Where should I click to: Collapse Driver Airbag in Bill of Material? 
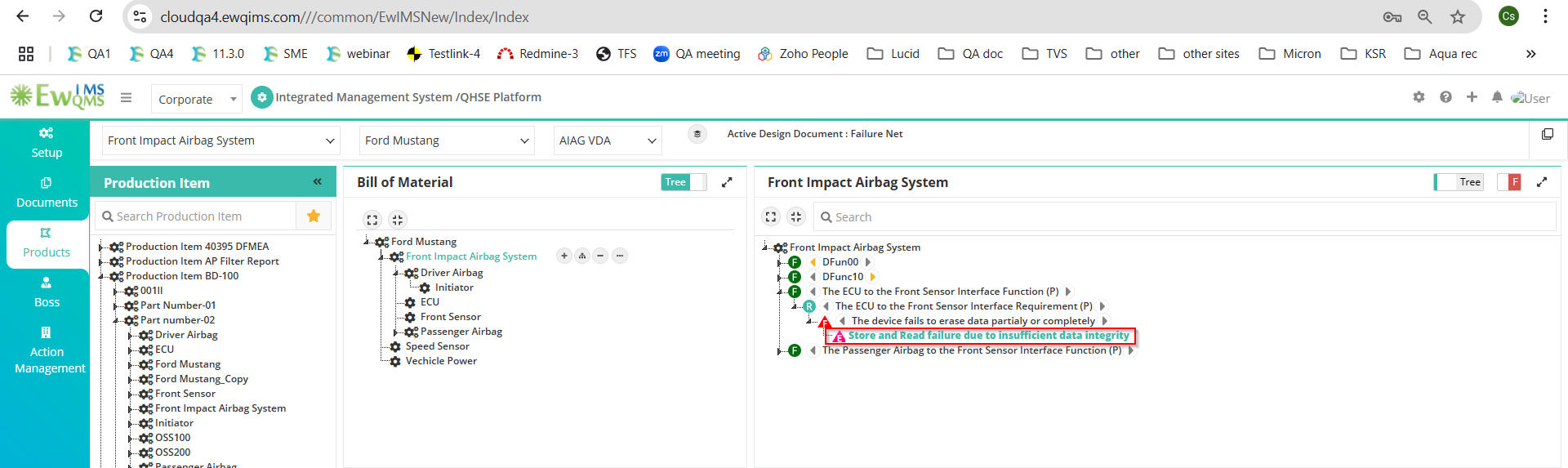[x=396, y=273]
